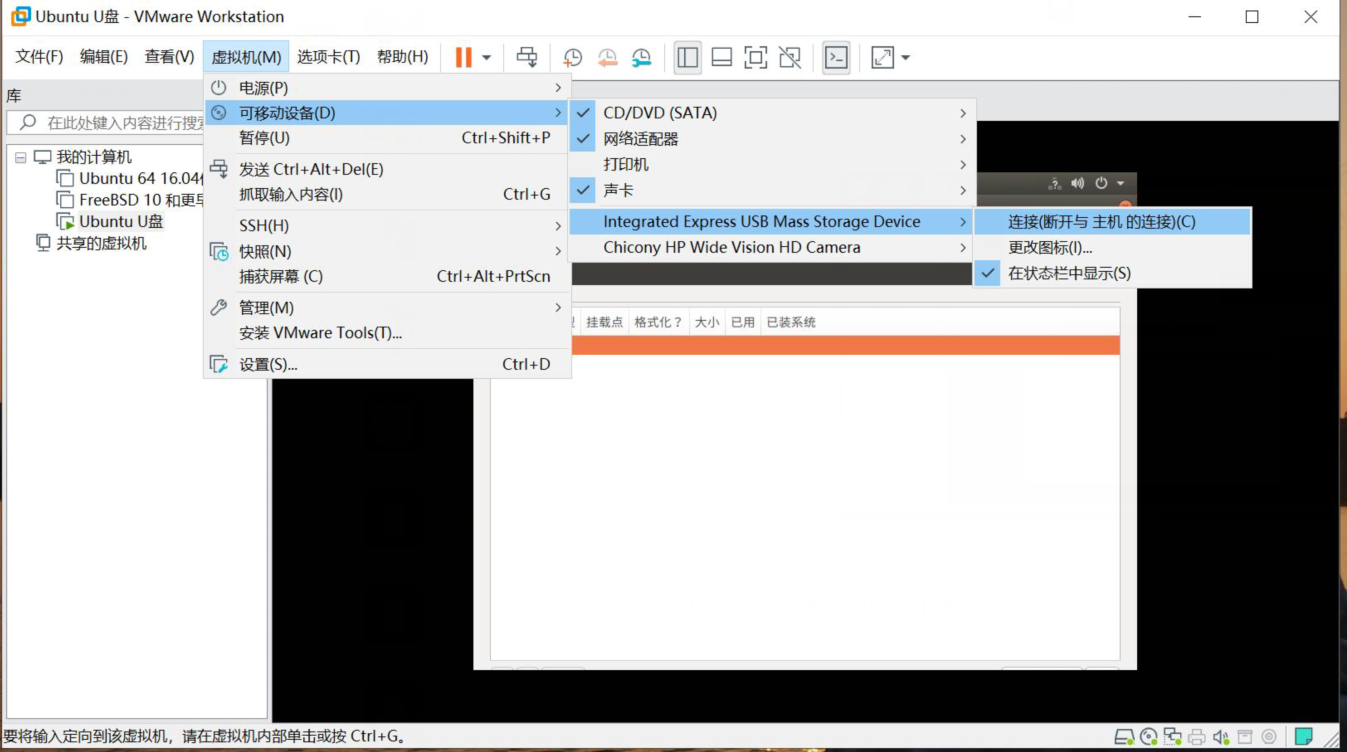This screenshot has width=1347, height=752.
Task: Toggle the library sidebar toolbar icon
Action: click(x=688, y=57)
